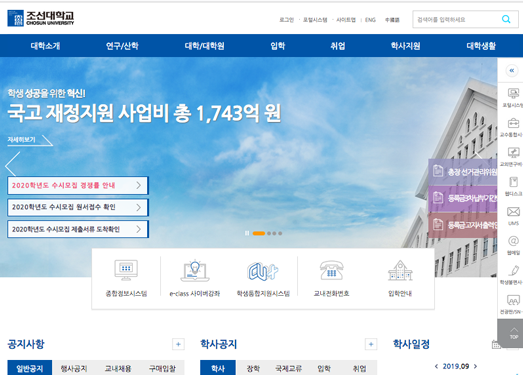Click the 학사일정 calendar icon
This screenshot has width=523, height=375.
pyautogui.click(x=496, y=344)
